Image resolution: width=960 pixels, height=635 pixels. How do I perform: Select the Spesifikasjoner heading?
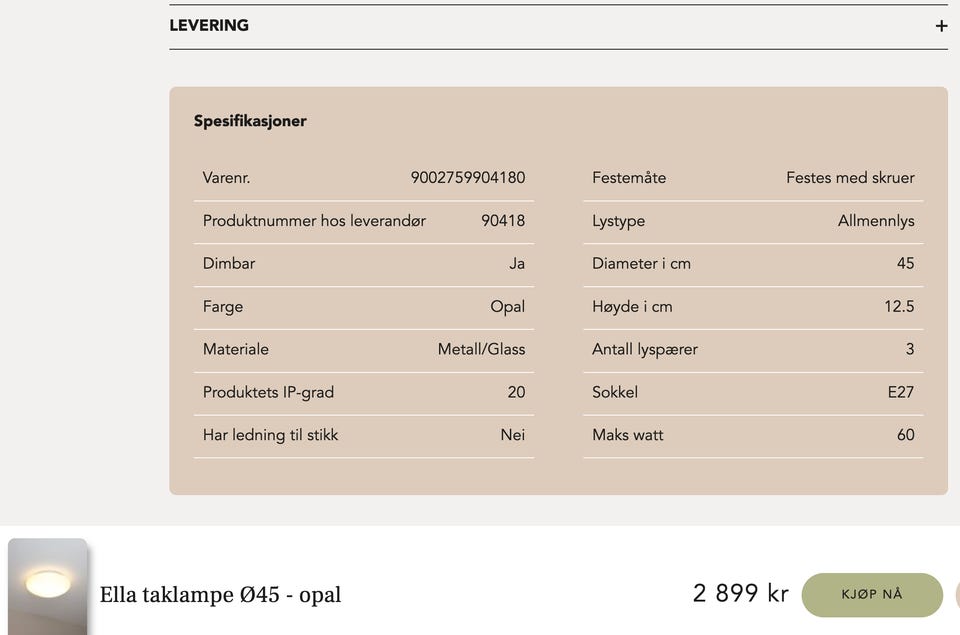pyautogui.click(x=250, y=121)
